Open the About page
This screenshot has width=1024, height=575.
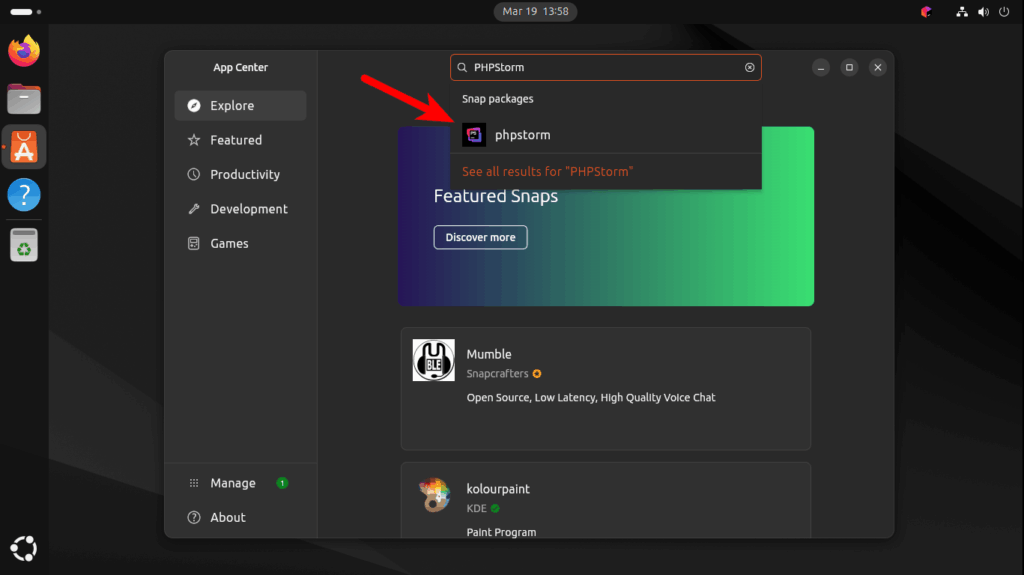click(240, 518)
